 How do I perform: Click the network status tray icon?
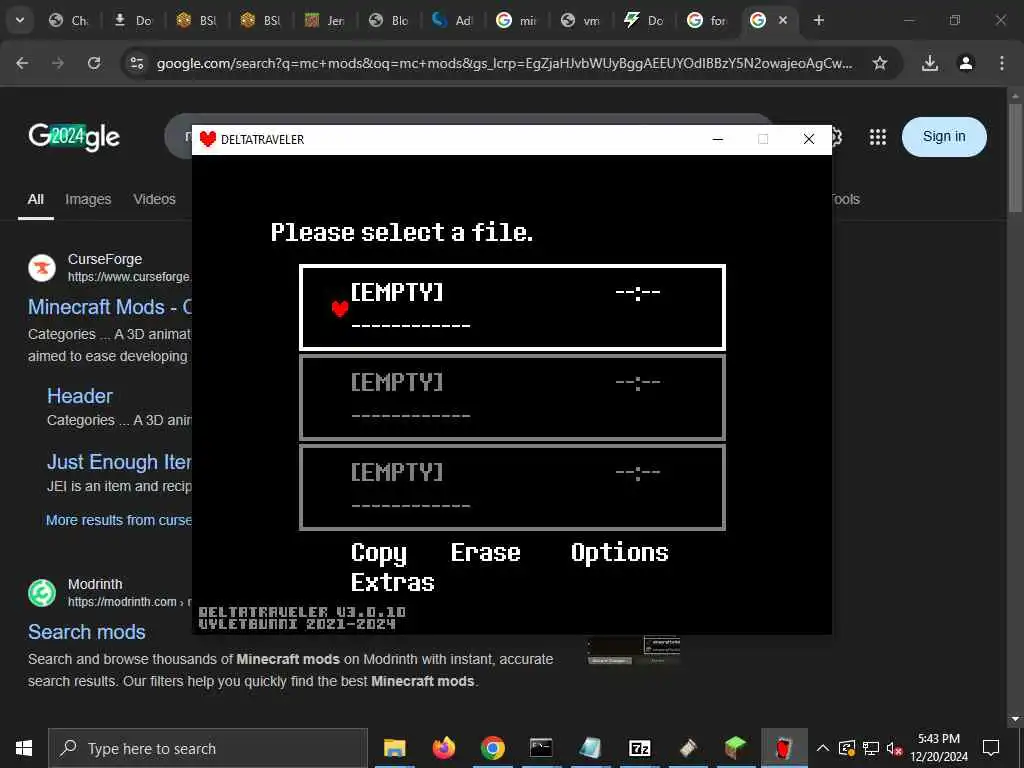871,748
